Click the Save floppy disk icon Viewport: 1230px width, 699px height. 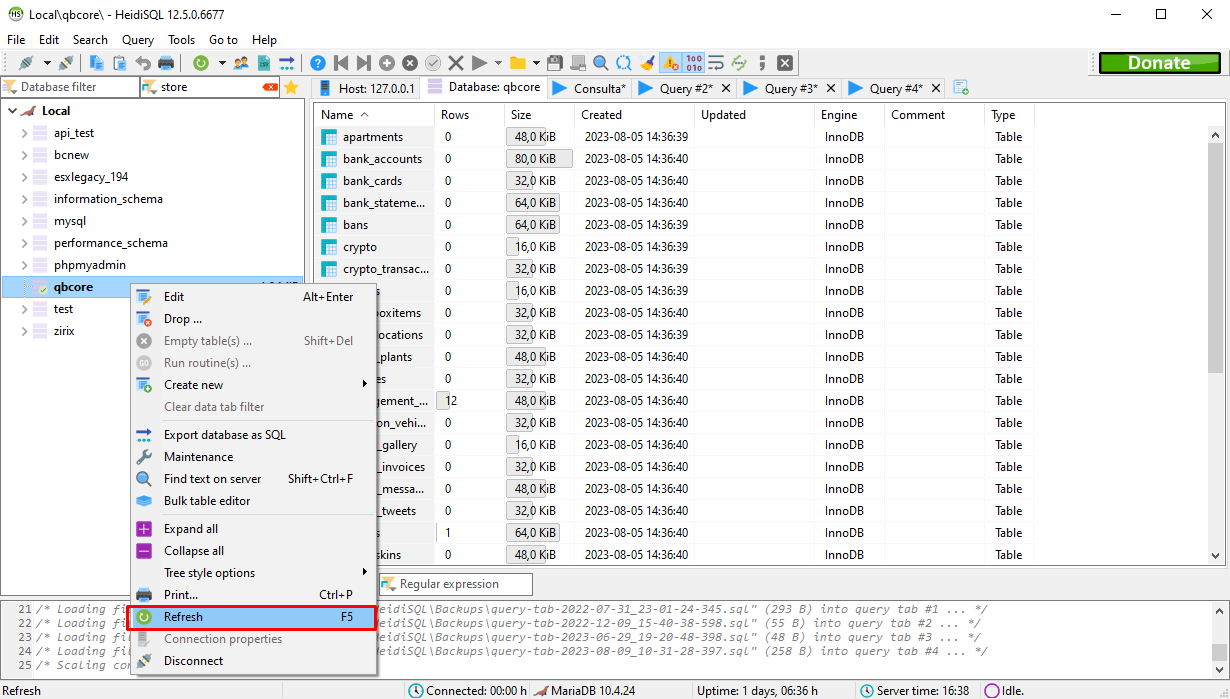click(555, 63)
